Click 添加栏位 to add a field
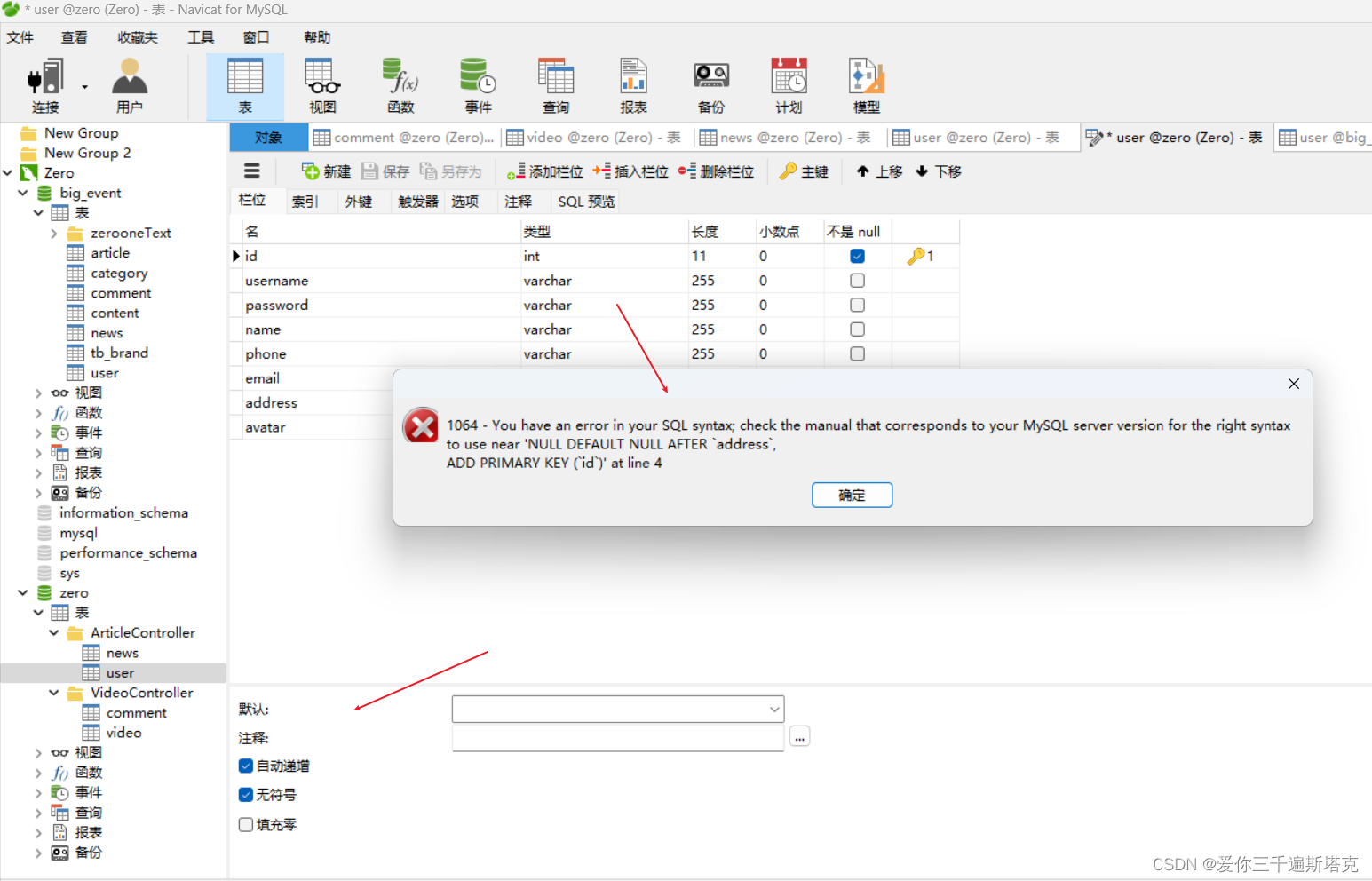Screen dimensions: 1372x881 coord(544,171)
